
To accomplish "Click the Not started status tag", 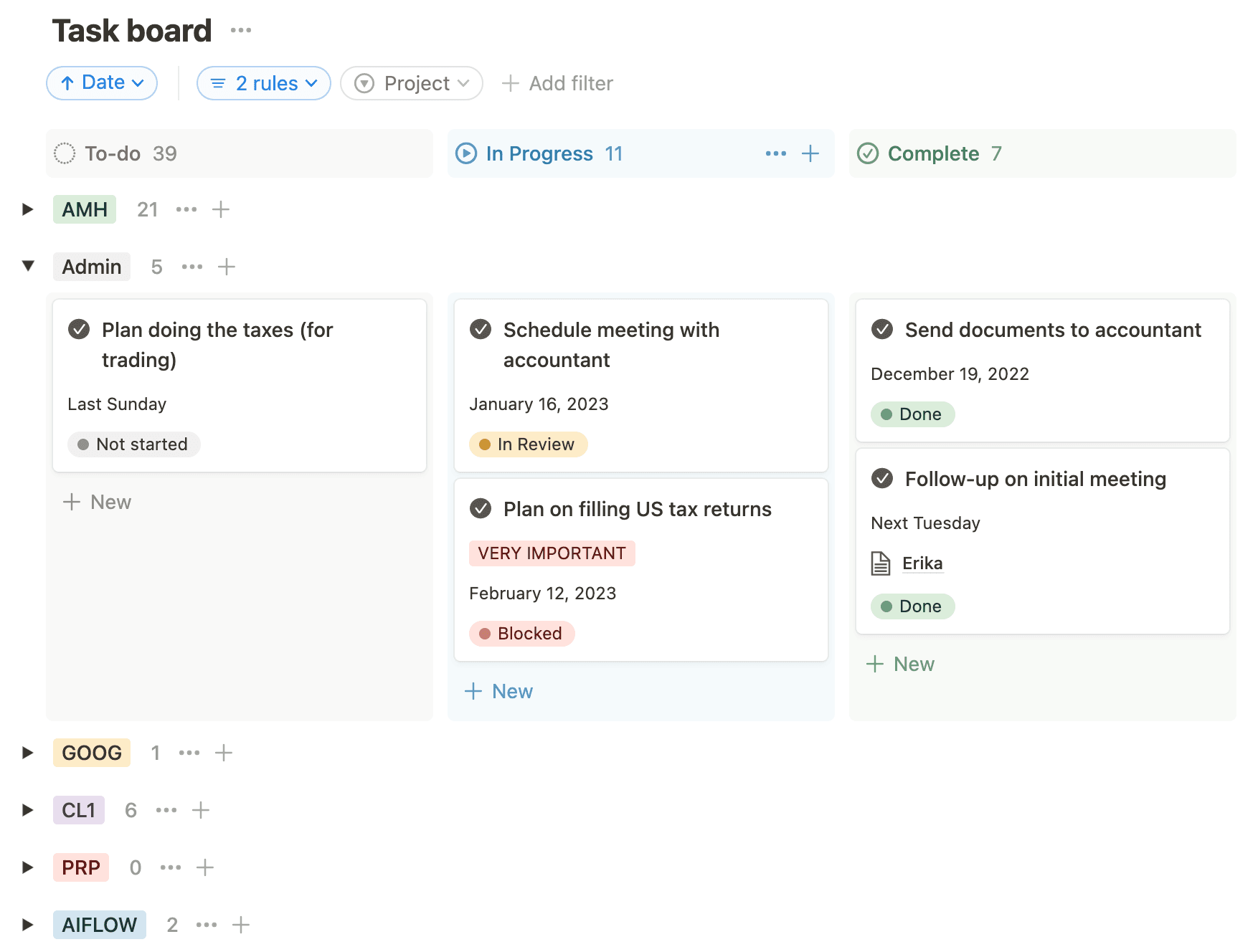I will [x=134, y=444].
